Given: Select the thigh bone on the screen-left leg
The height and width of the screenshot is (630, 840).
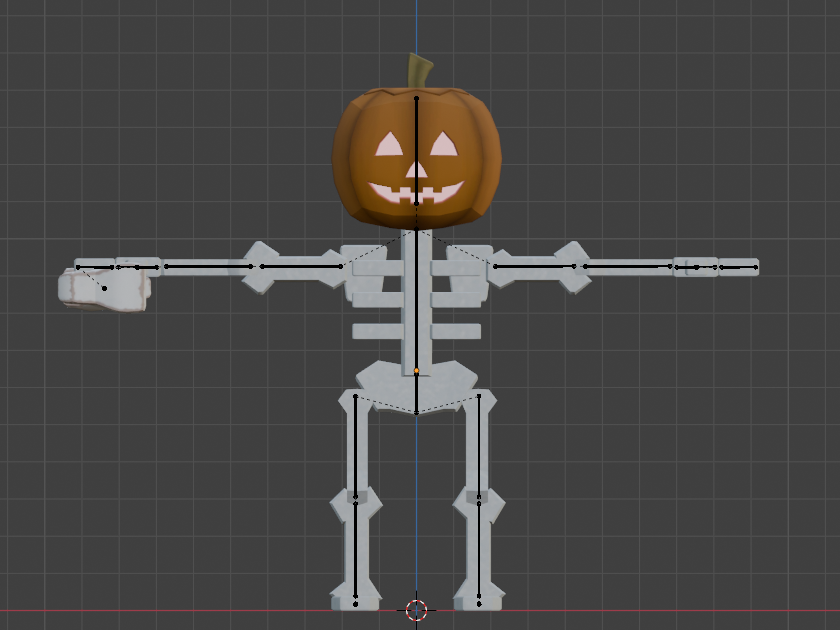Looking at the screenshot, I should click(x=355, y=446).
